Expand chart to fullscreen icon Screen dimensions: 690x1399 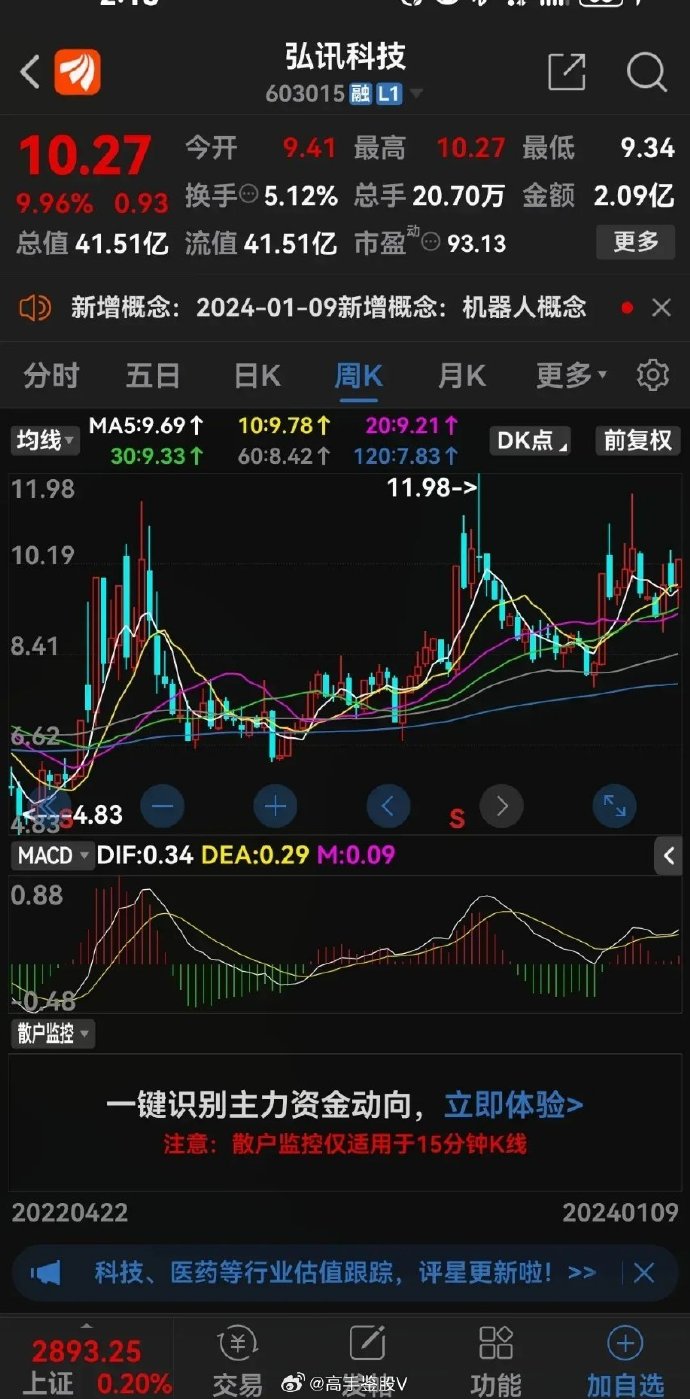(x=615, y=806)
